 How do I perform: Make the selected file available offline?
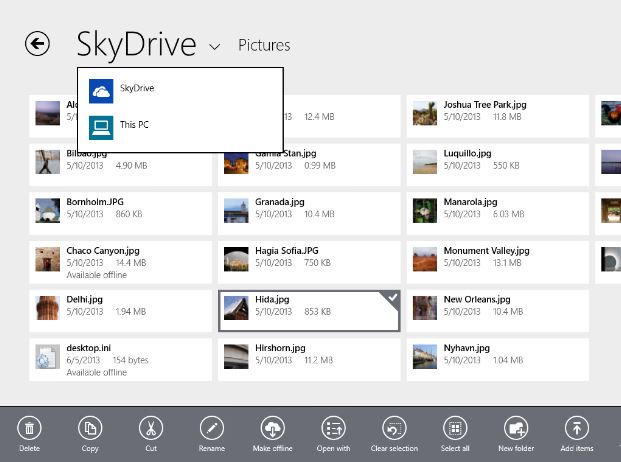tap(272, 428)
